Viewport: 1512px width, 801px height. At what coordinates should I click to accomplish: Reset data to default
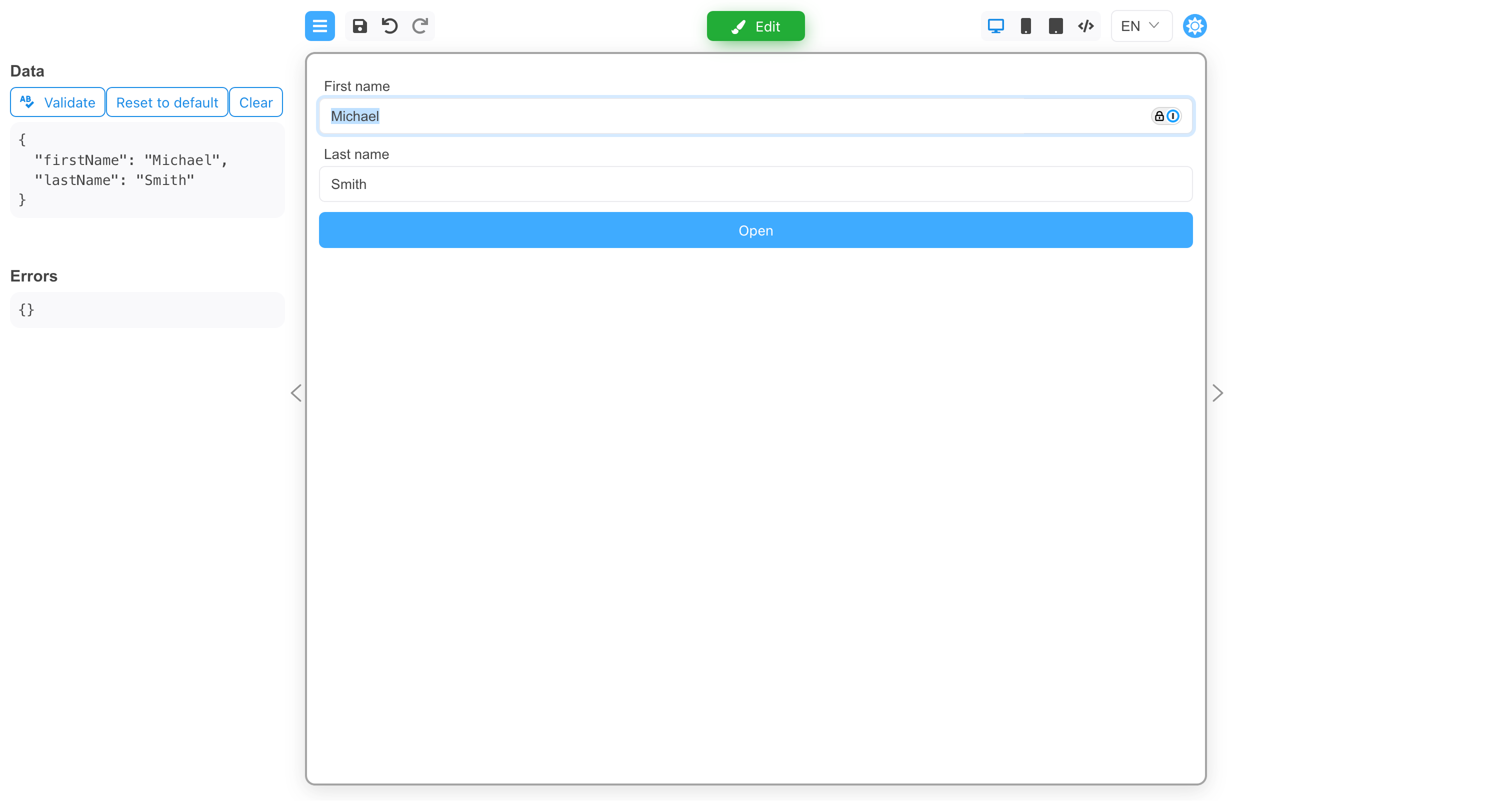tap(166, 102)
